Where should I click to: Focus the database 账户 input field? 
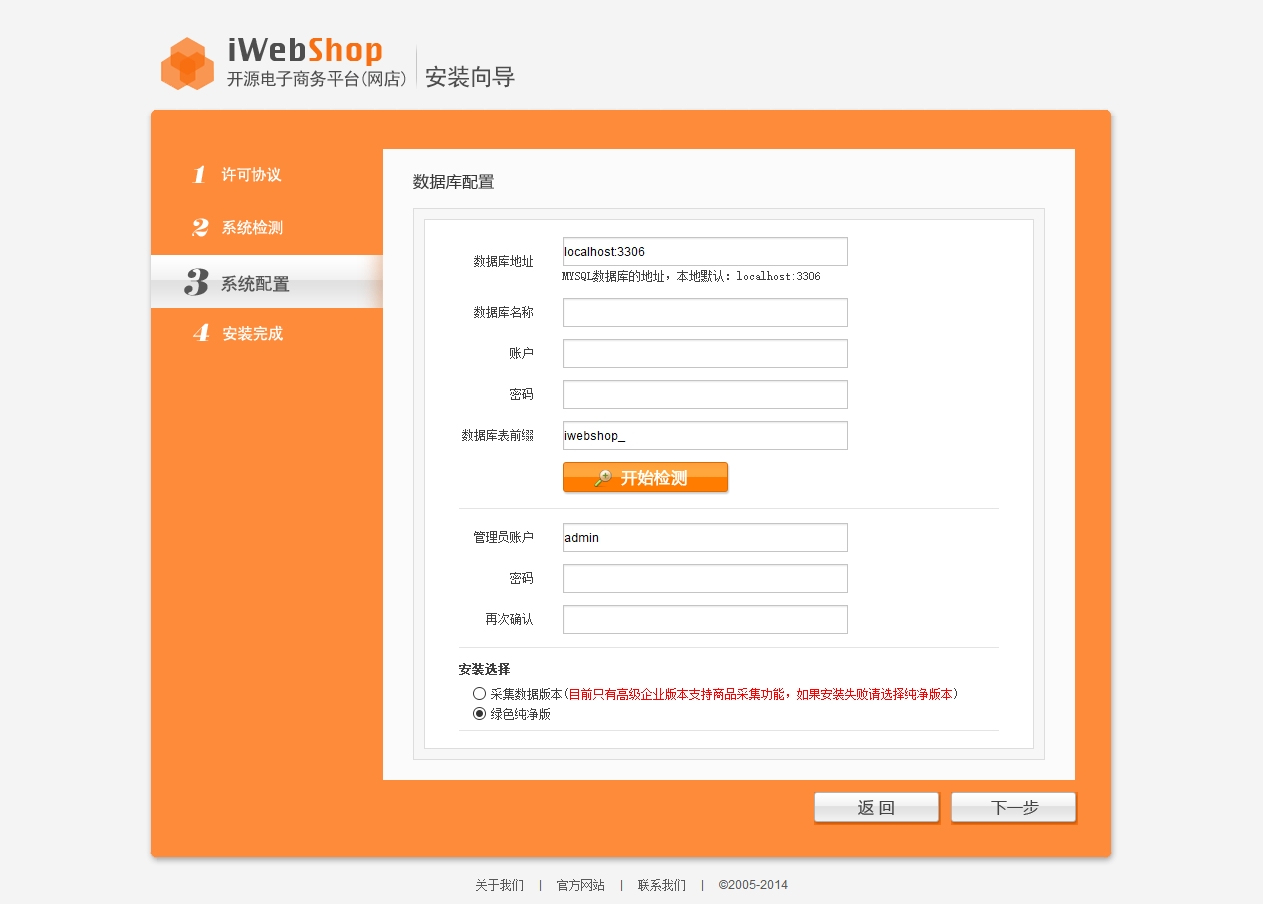pos(705,353)
